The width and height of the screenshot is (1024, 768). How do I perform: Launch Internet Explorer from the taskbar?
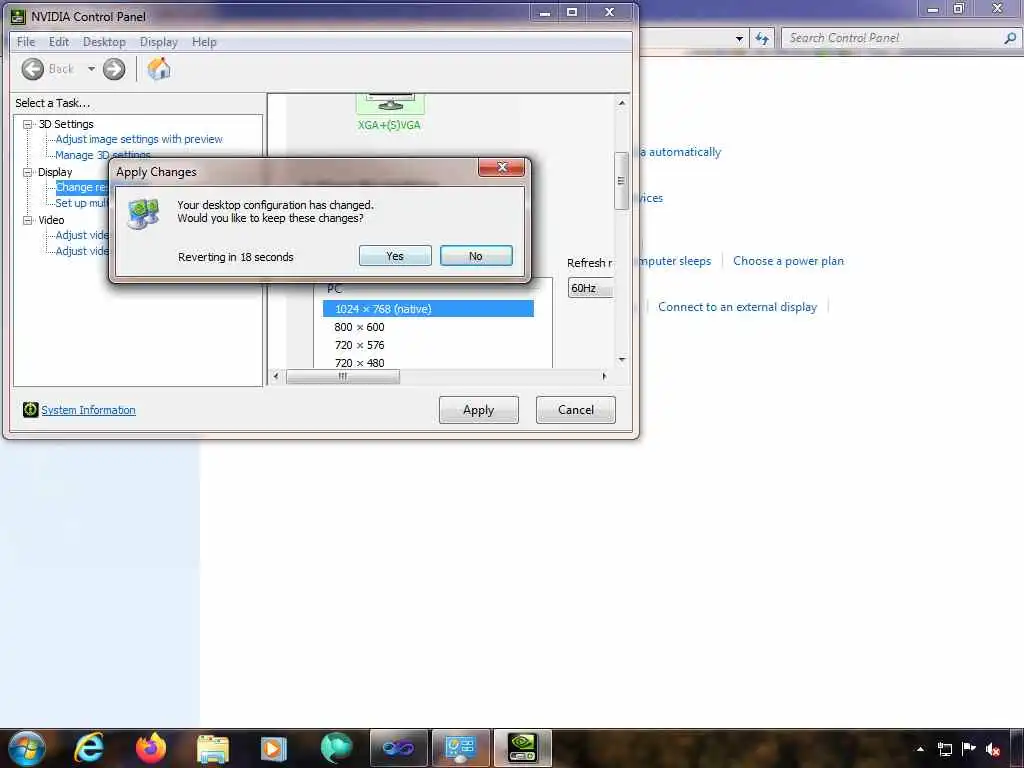(x=88, y=748)
